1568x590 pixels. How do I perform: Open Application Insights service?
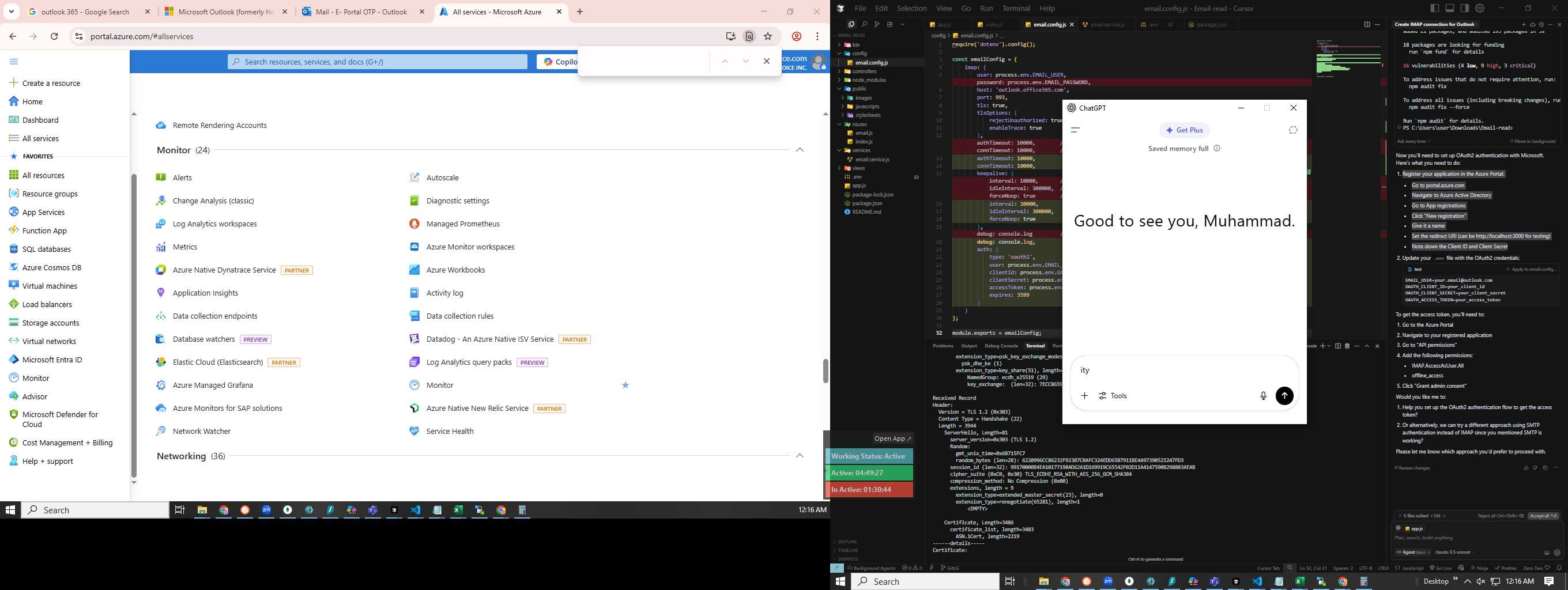coord(205,293)
